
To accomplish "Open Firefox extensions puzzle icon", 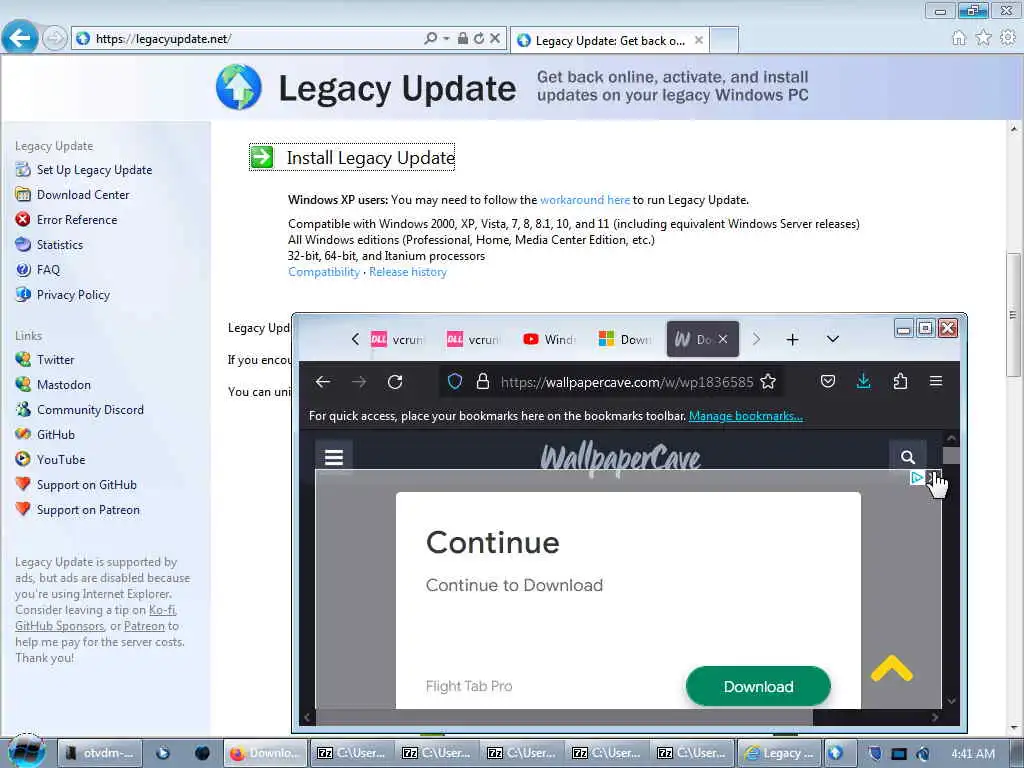I will tap(900, 381).
